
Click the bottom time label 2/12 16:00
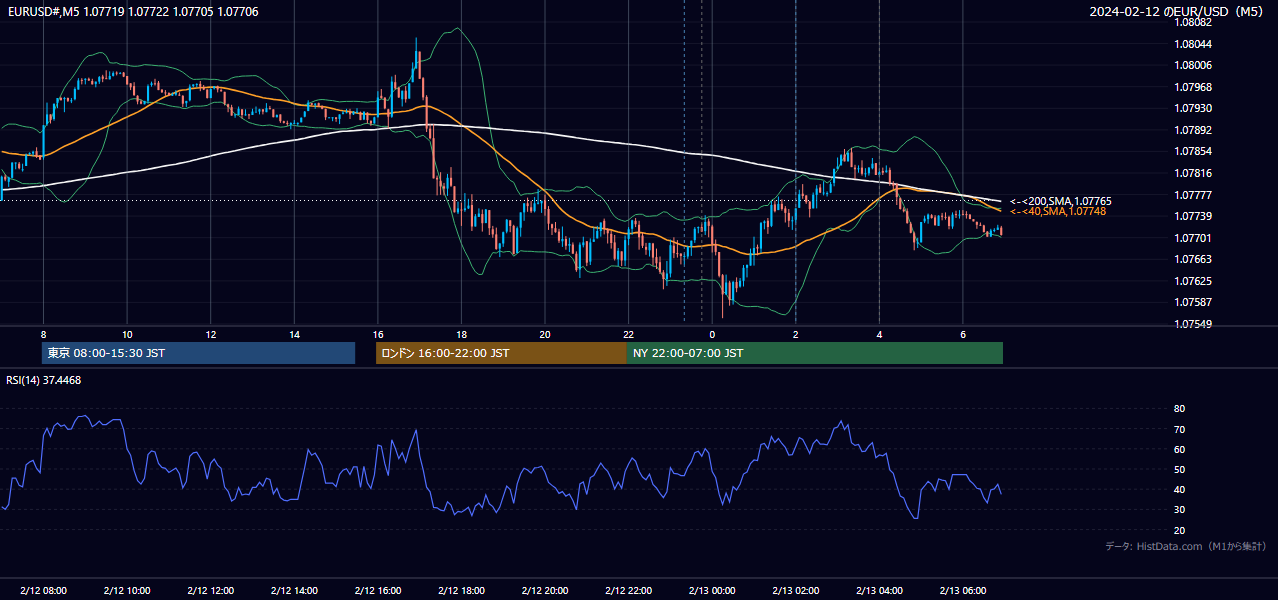click(377, 591)
